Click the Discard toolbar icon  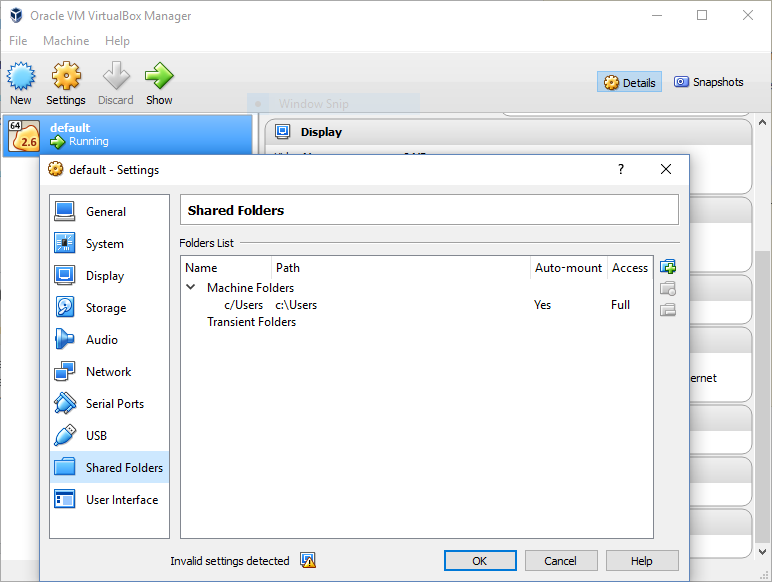116,76
